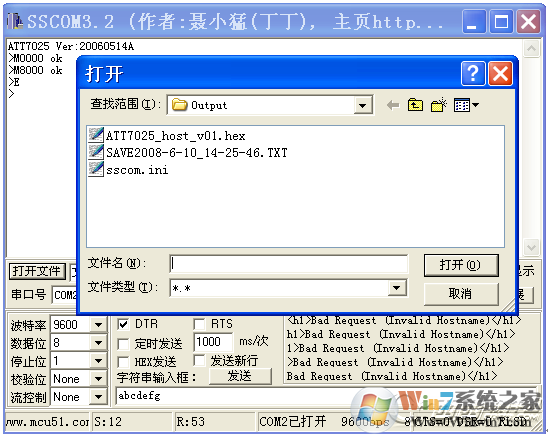Minimize the SSCOM3.2 window
This screenshot has width=548, height=436.
(474, 22)
